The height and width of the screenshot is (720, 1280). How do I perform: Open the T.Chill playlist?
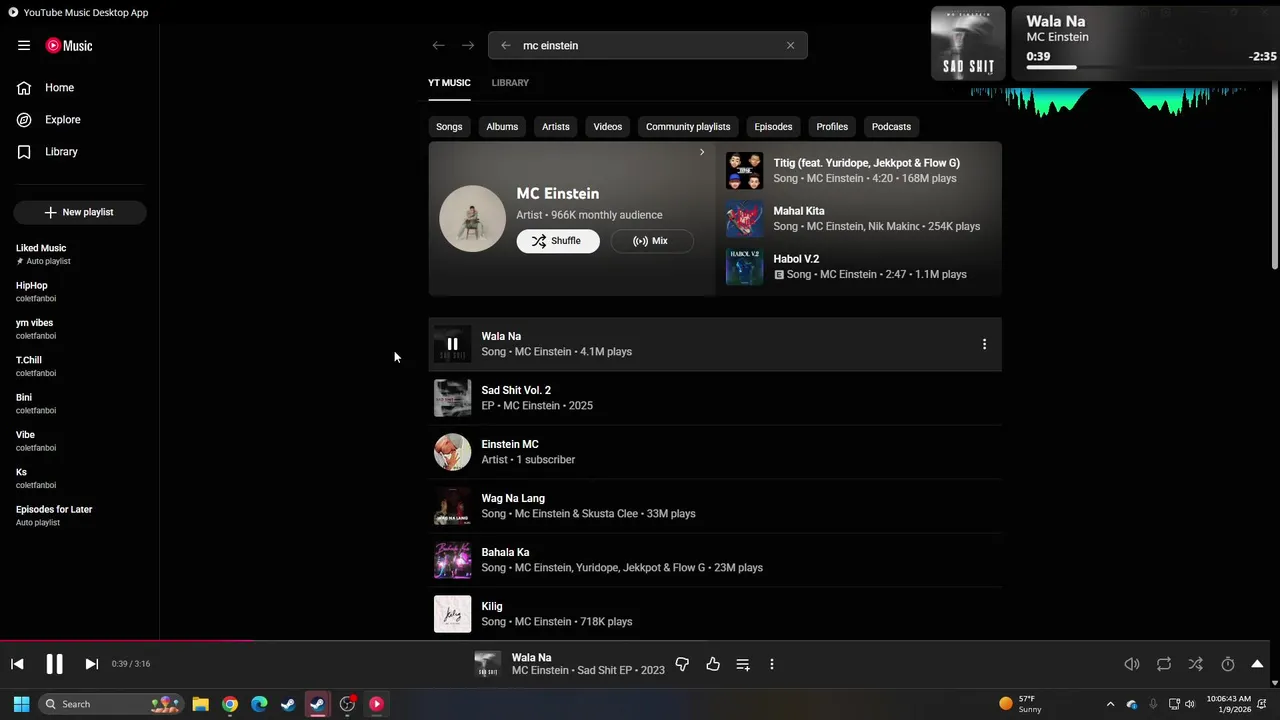tap(80, 366)
